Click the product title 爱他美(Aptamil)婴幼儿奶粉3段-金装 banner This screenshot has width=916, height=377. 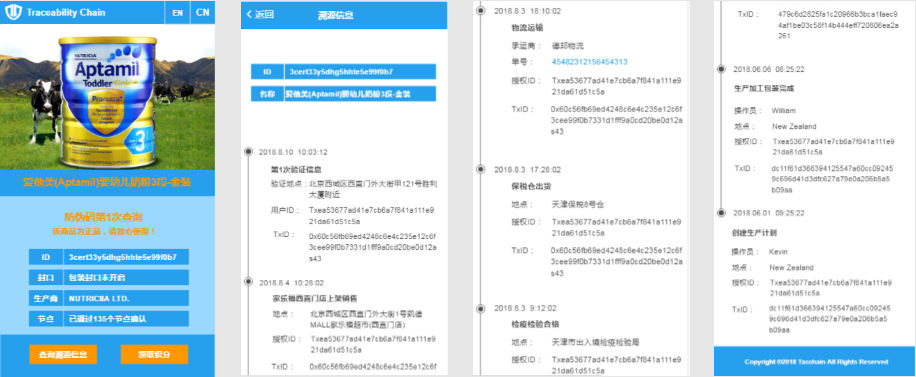pos(107,183)
